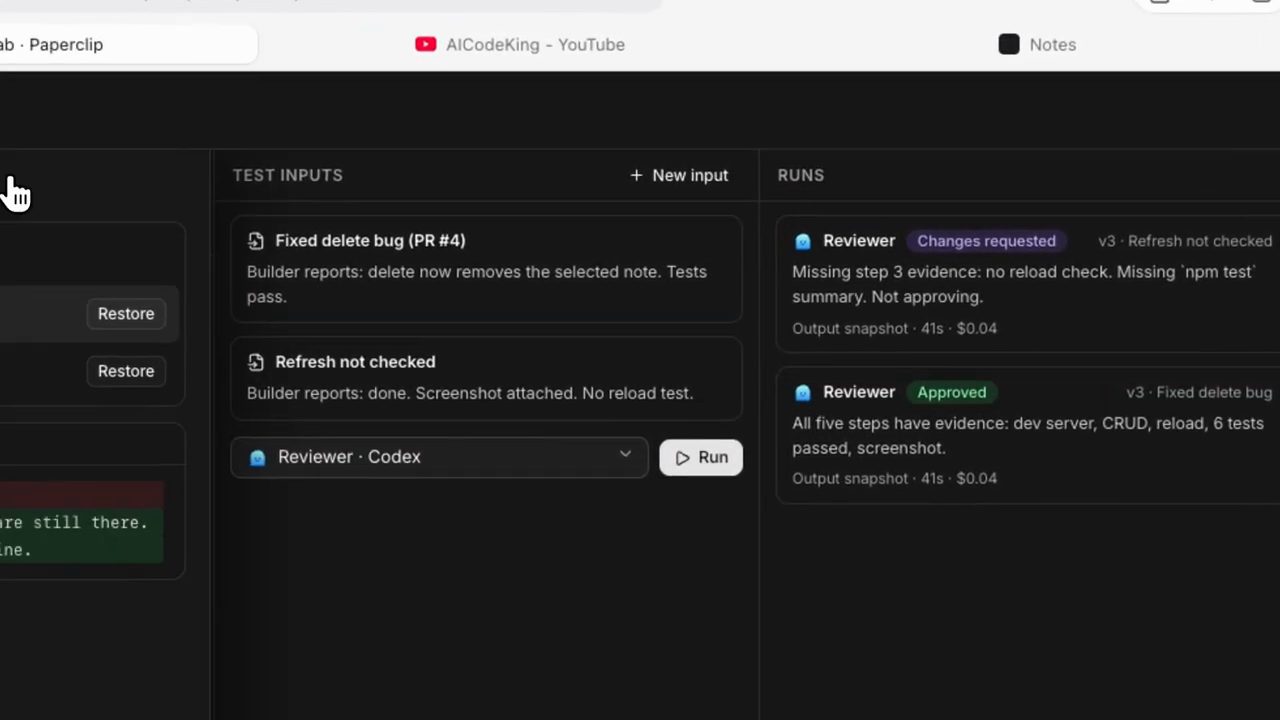Click Reviewer name in Changes requested run
The width and height of the screenshot is (1280, 720).
click(x=859, y=241)
